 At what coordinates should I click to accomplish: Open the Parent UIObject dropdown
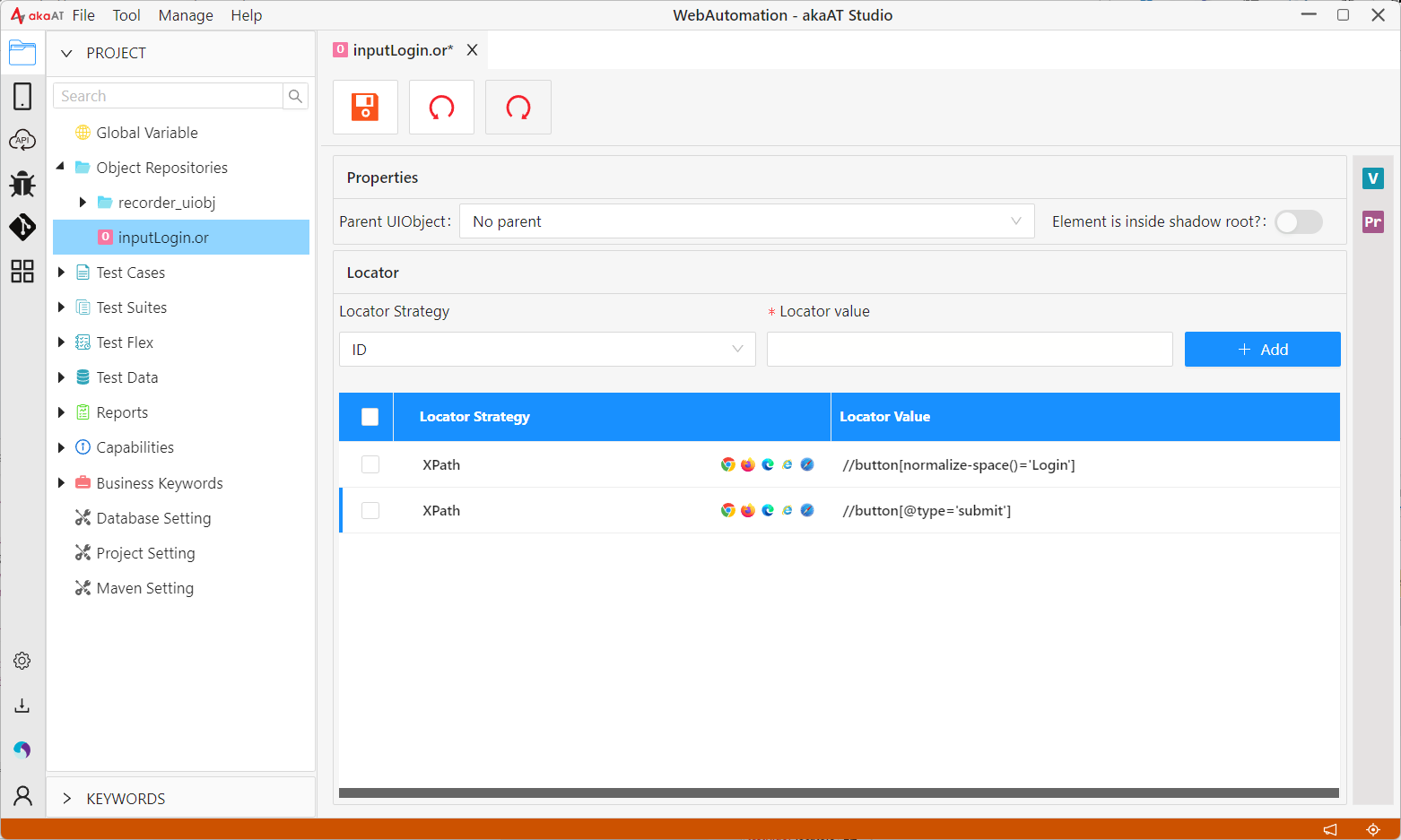(x=746, y=221)
